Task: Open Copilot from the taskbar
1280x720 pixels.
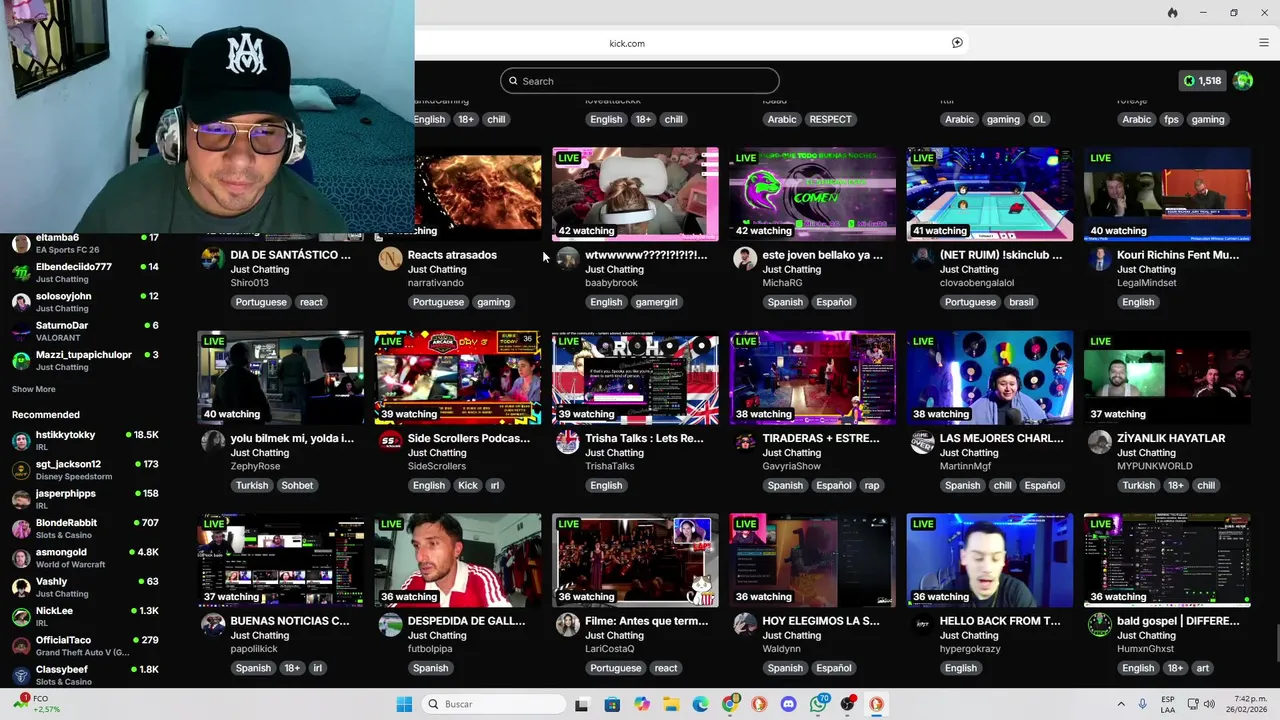Action: tap(642, 704)
